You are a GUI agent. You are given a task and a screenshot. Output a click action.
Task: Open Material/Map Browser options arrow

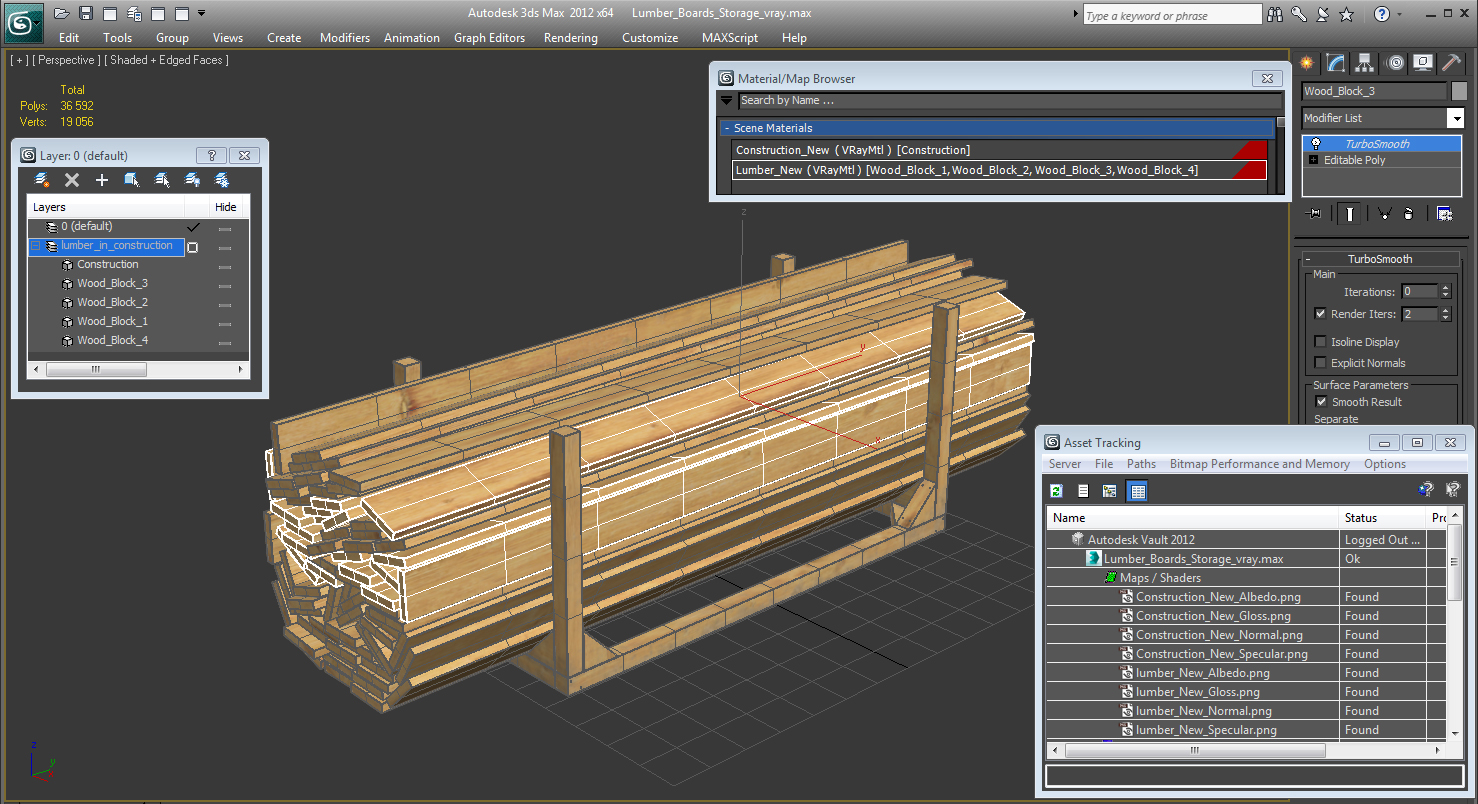point(727,101)
